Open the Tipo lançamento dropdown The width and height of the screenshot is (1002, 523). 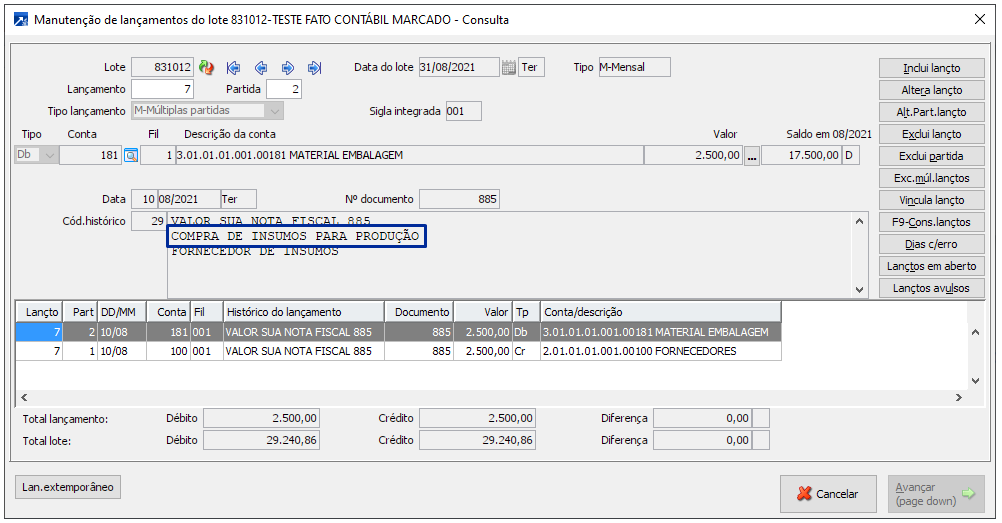[275, 111]
